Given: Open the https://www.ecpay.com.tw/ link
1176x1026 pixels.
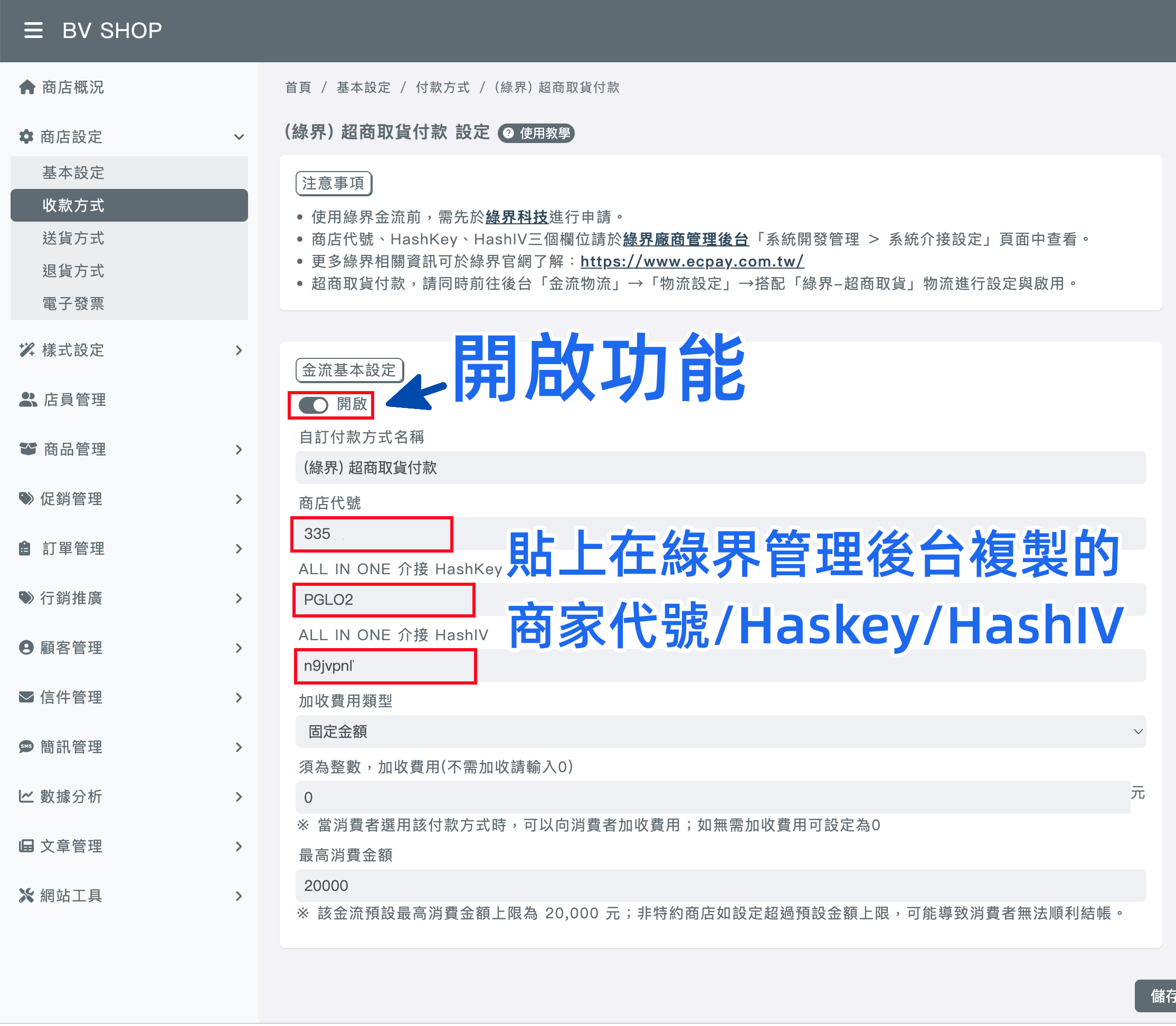Looking at the screenshot, I should [x=692, y=262].
